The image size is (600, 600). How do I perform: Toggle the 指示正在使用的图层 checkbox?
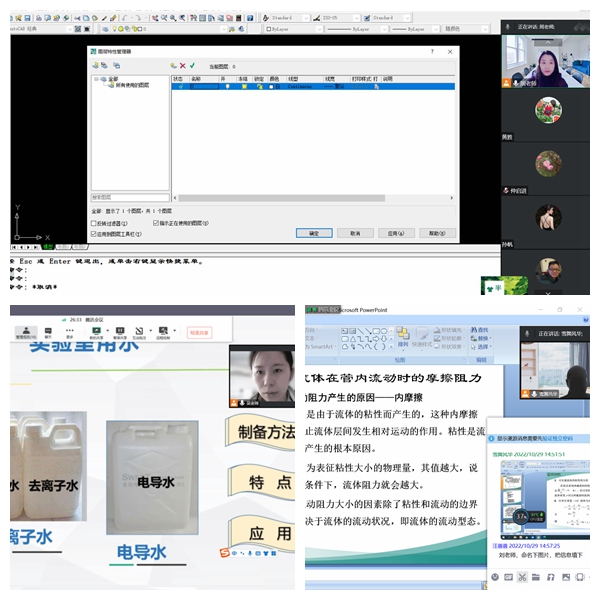[x=156, y=222]
